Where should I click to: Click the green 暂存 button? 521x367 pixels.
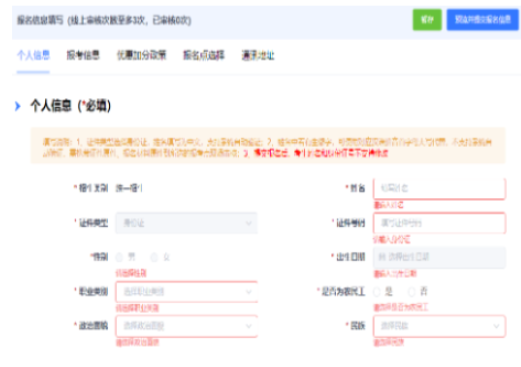click(x=427, y=20)
